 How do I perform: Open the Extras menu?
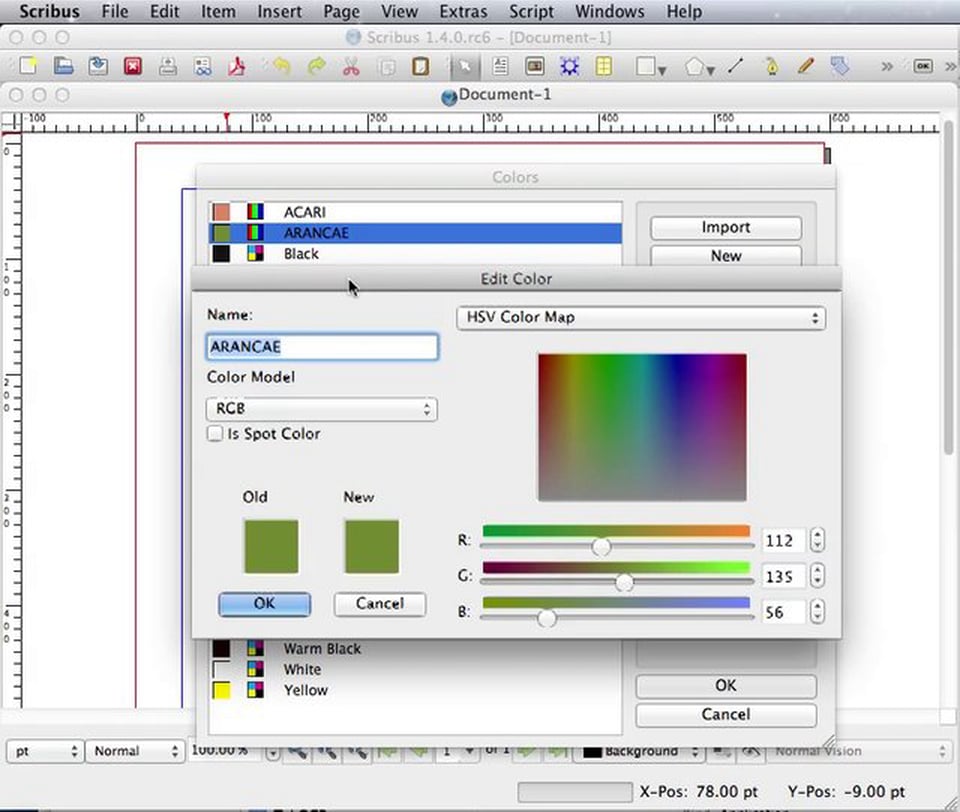click(463, 12)
